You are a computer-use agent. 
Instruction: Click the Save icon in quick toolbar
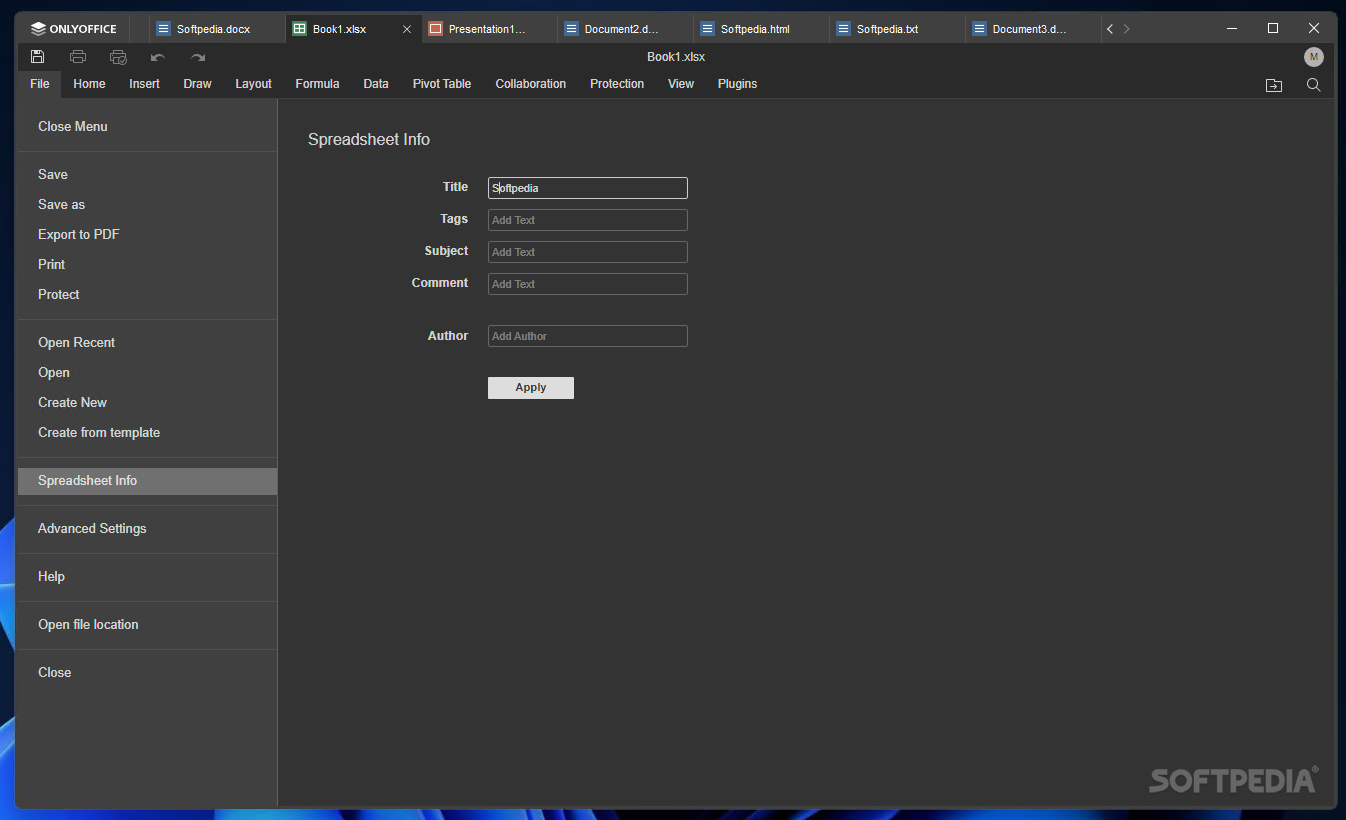pyautogui.click(x=38, y=57)
